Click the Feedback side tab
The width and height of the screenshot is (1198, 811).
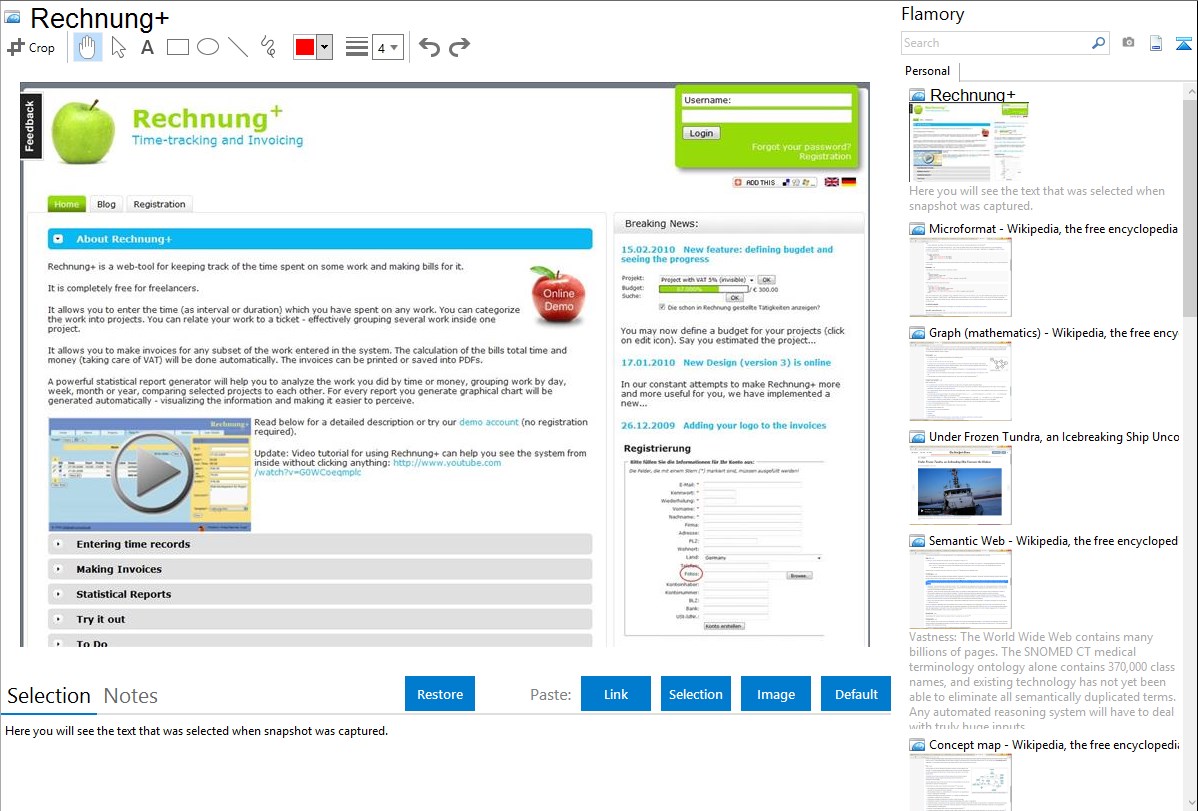[x=31, y=126]
